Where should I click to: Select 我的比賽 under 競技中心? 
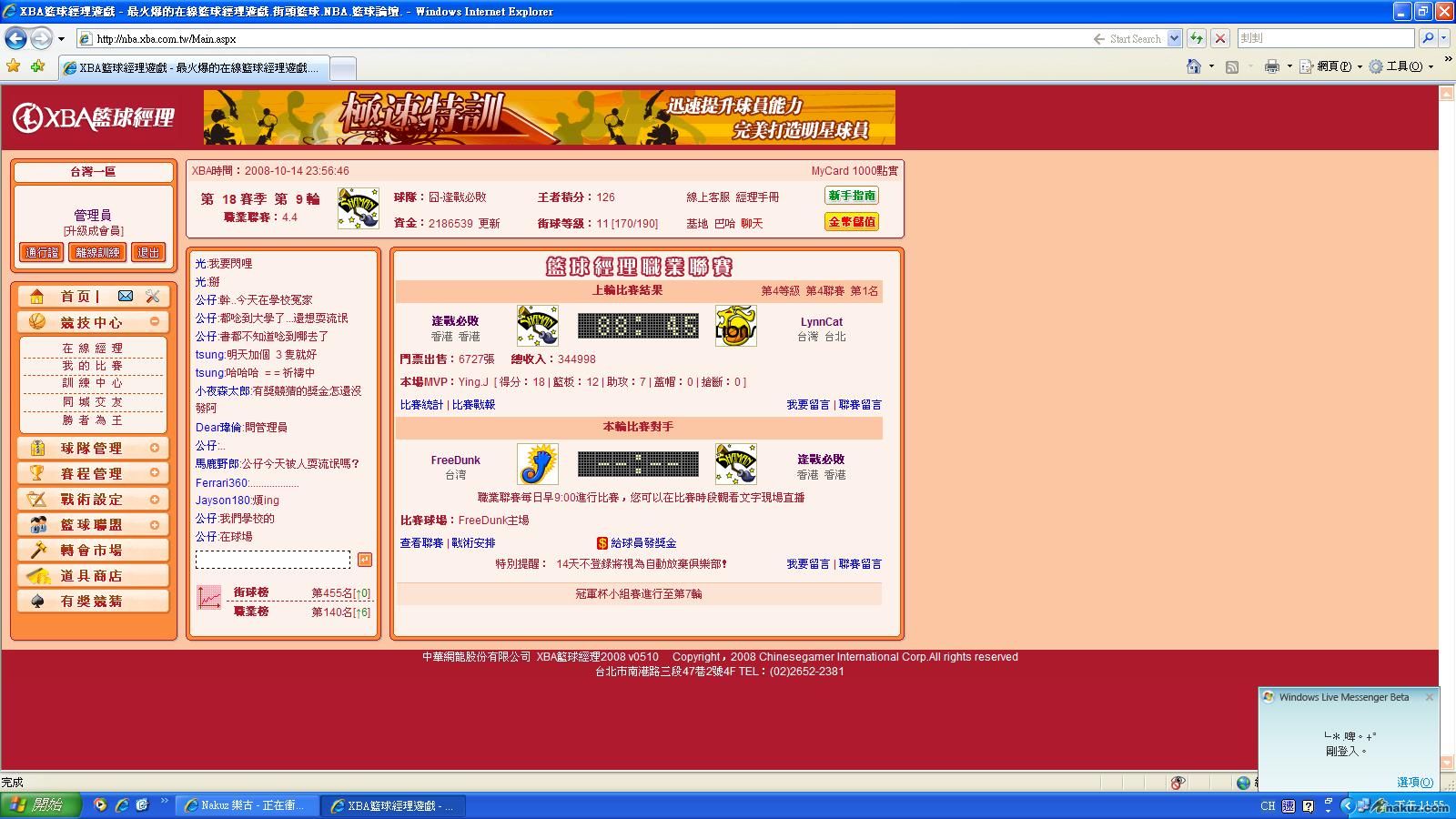[x=93, y=366]
